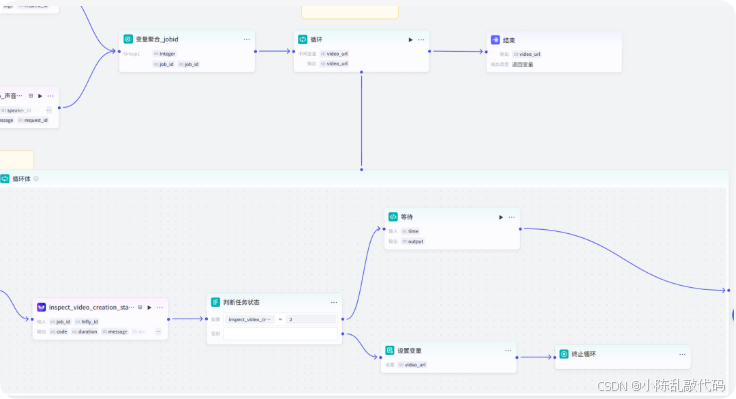The height and width of the screenshot is (399, 736).
Task: Run the 循环 node with its play button
Action: pyautogui.click(x=410, y=40)
